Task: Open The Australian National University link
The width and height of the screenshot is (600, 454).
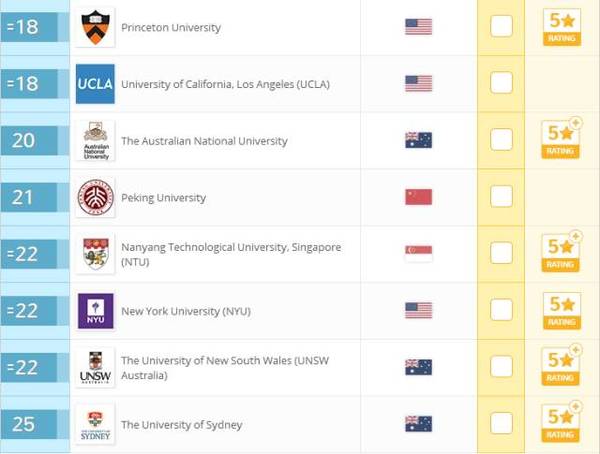Action: pyautogui.click(x=204, y=141)
